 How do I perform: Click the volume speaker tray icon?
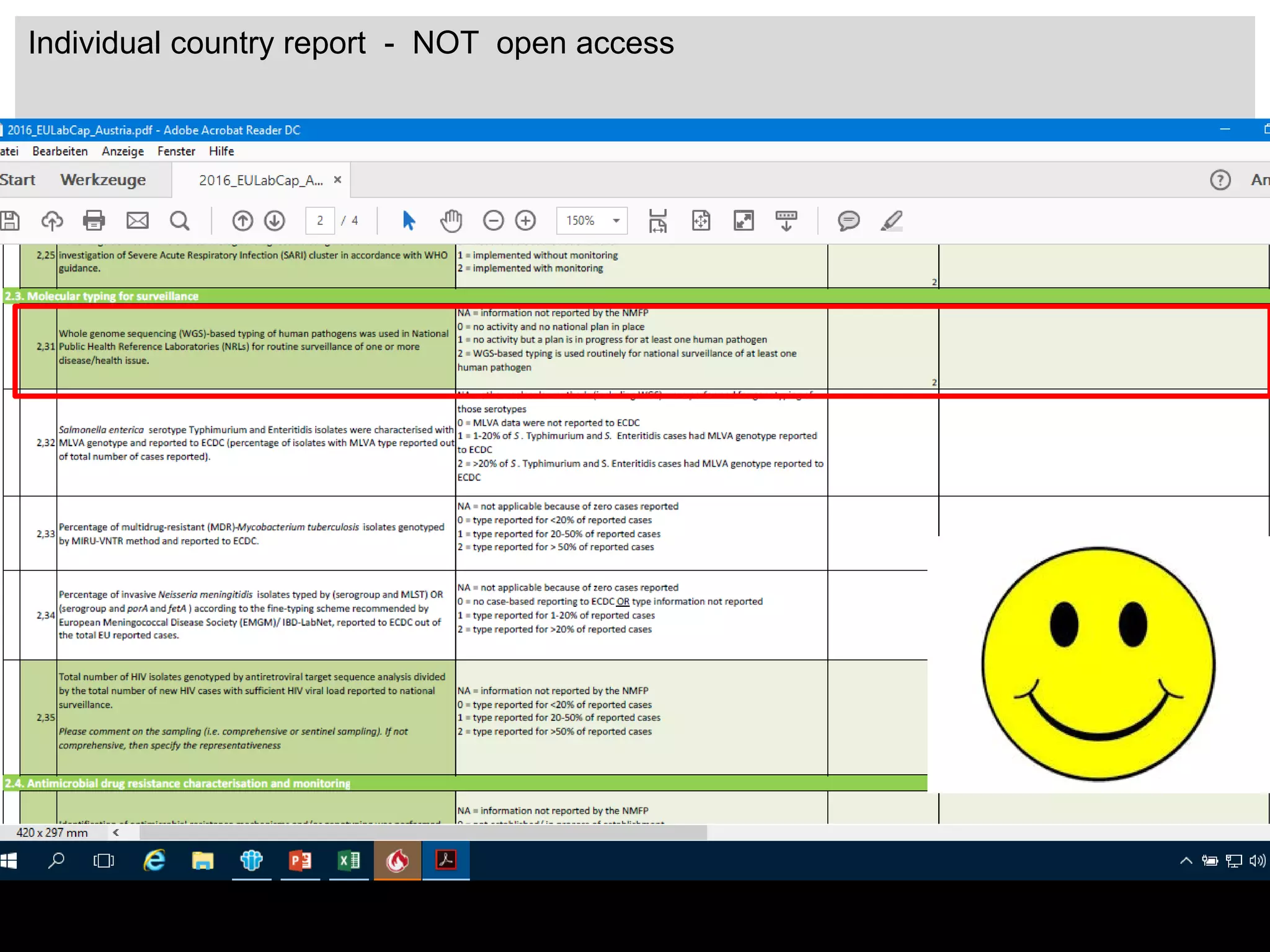pyautogui.click(x=1258, y=860)
